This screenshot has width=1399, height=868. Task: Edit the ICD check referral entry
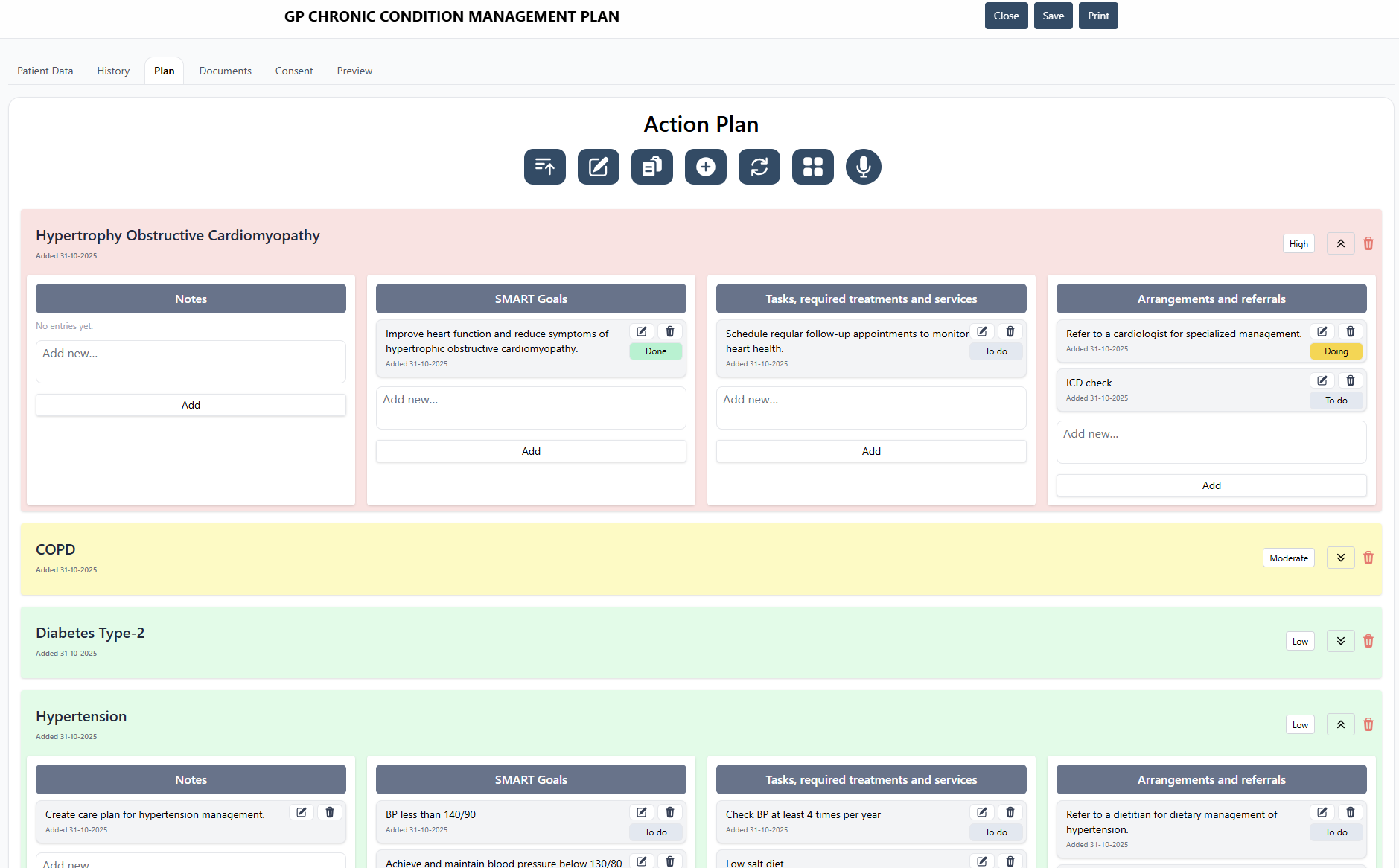click(1322, 380)
